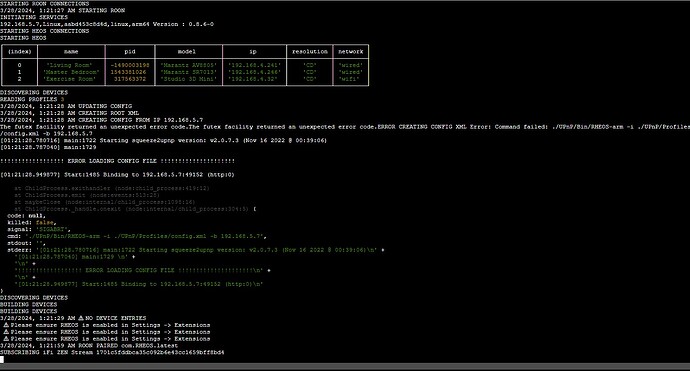Click the signal 'SIGABRT' value

click(51, 229)
